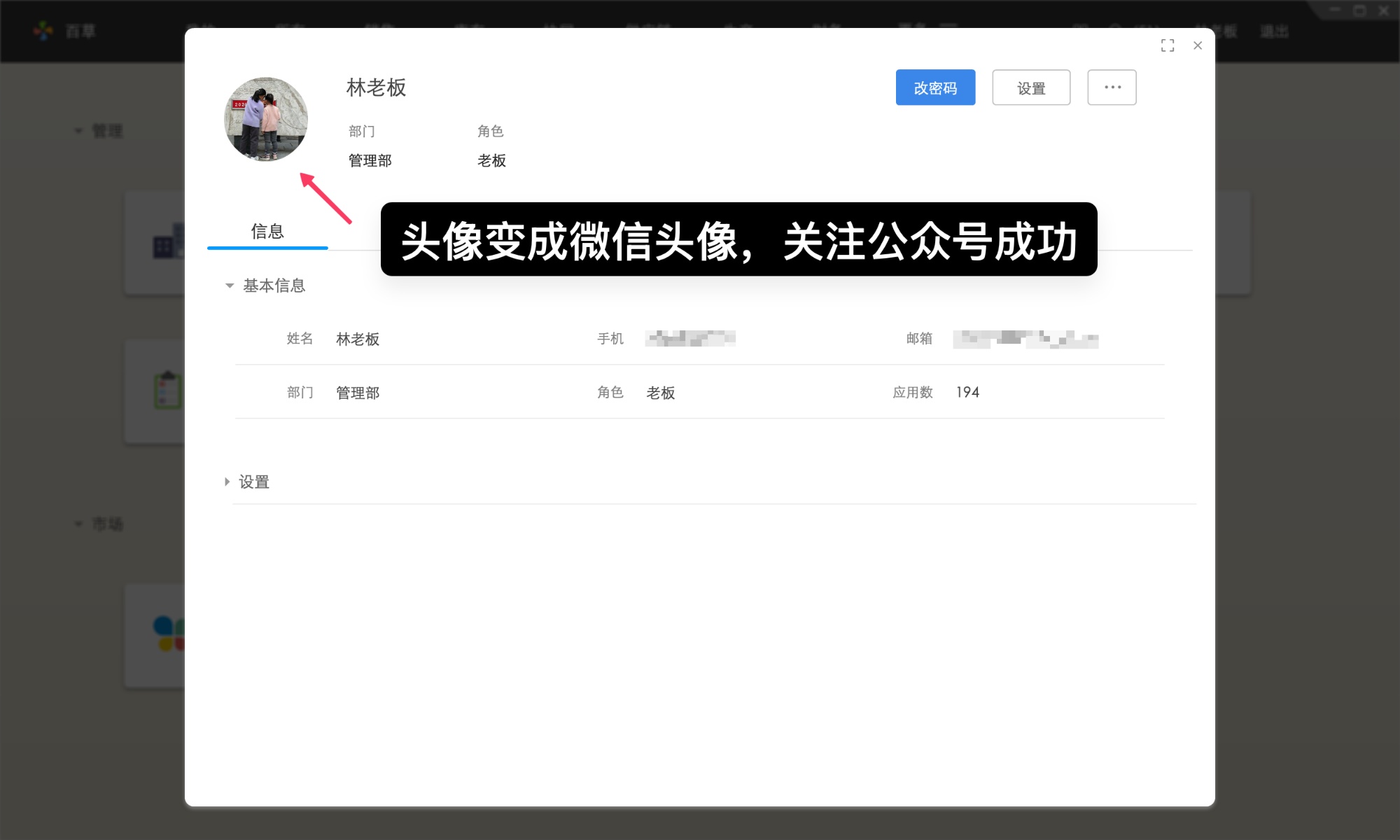Click the colorful circles app icon in the background

tap(169, 633)
